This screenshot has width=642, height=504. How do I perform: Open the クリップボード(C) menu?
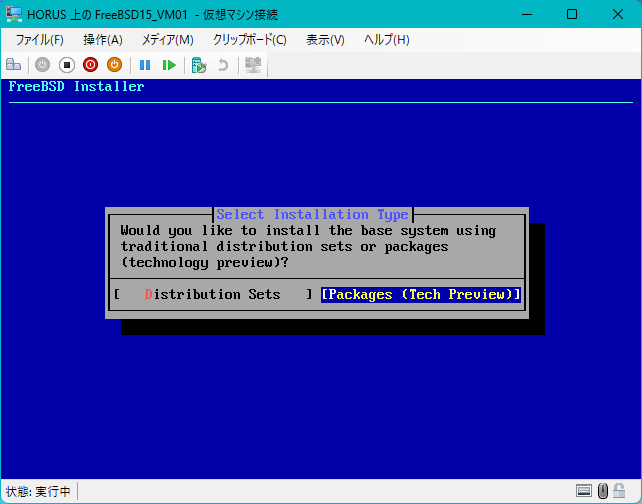point(250,40)
